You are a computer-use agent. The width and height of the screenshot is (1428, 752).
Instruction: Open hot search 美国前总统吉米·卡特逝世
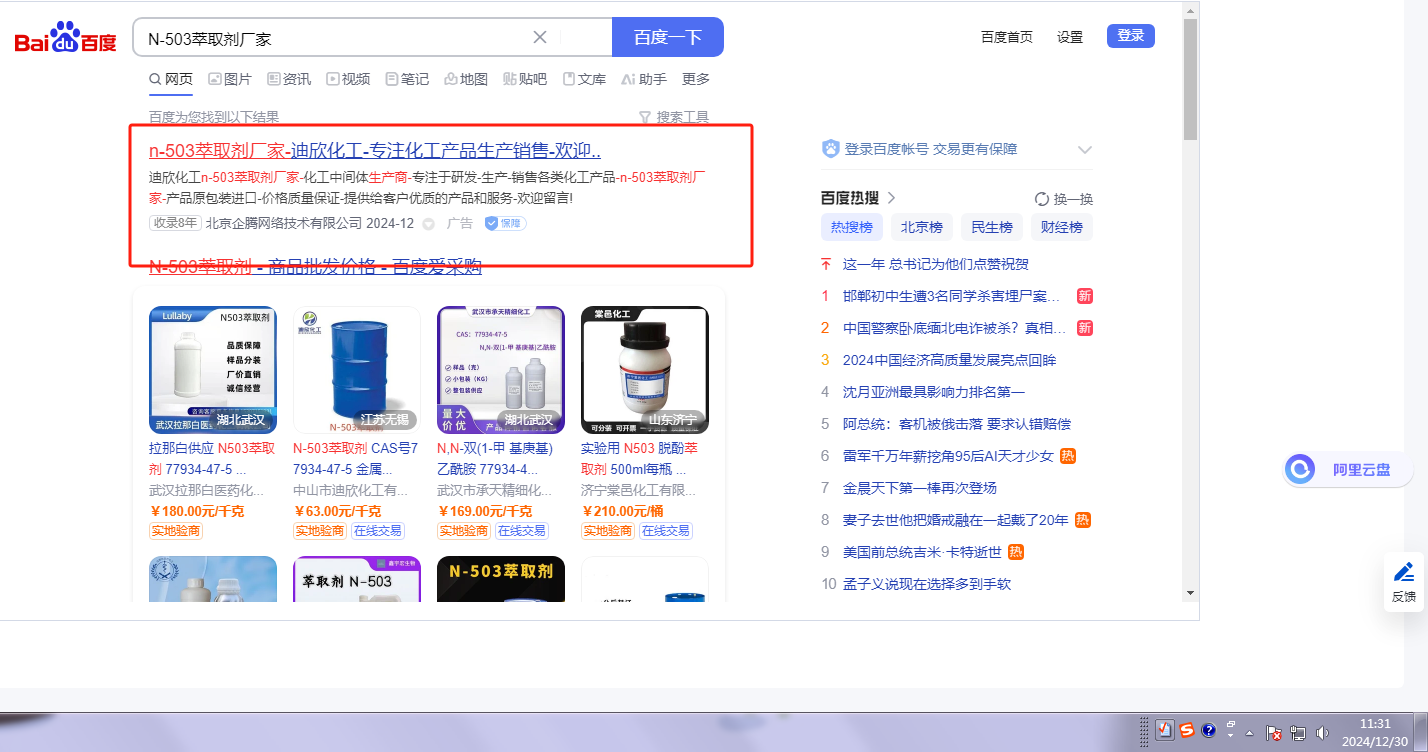coord(922,552)
